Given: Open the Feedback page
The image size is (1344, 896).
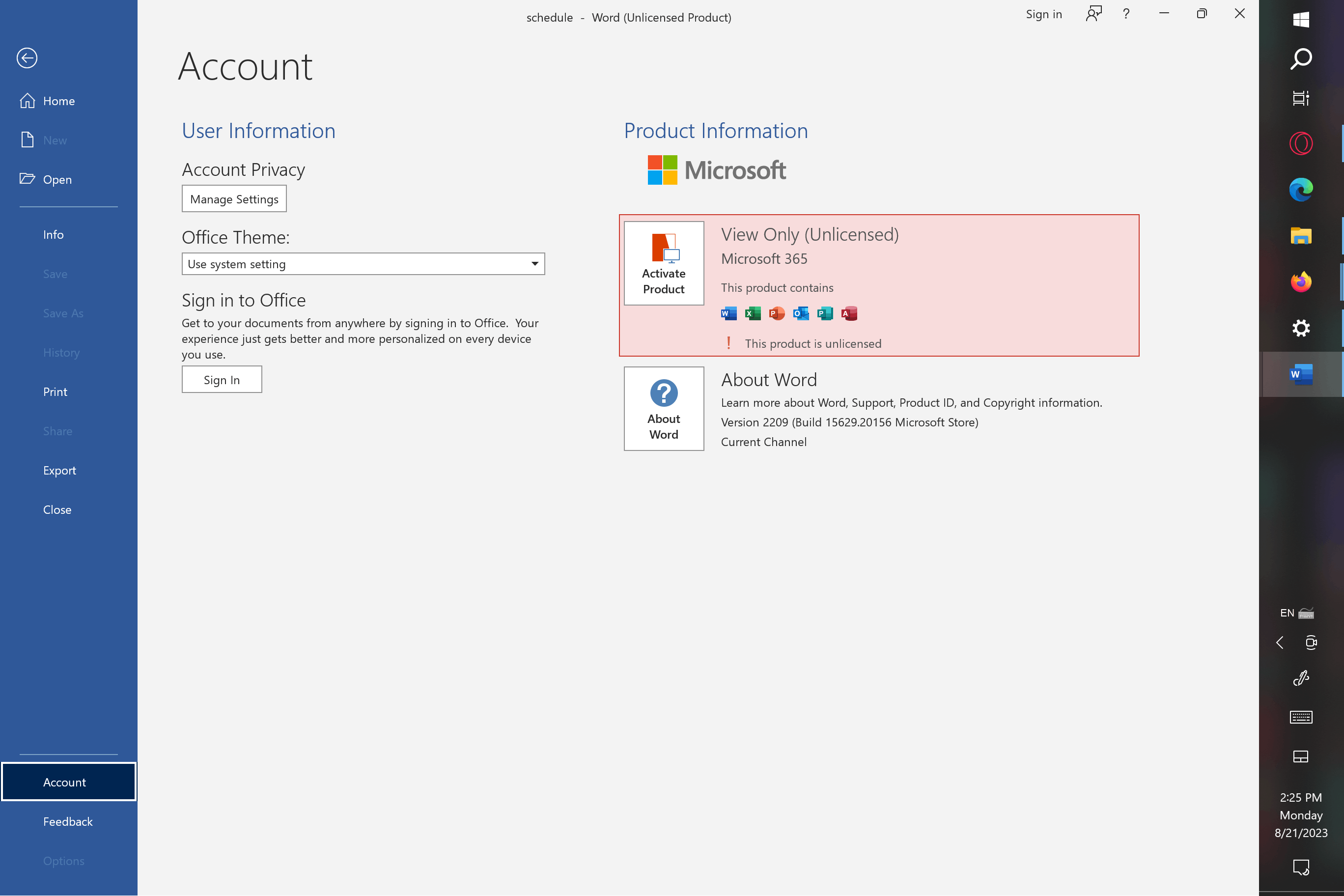Looking at the screenshot, I should coord(69,821).
